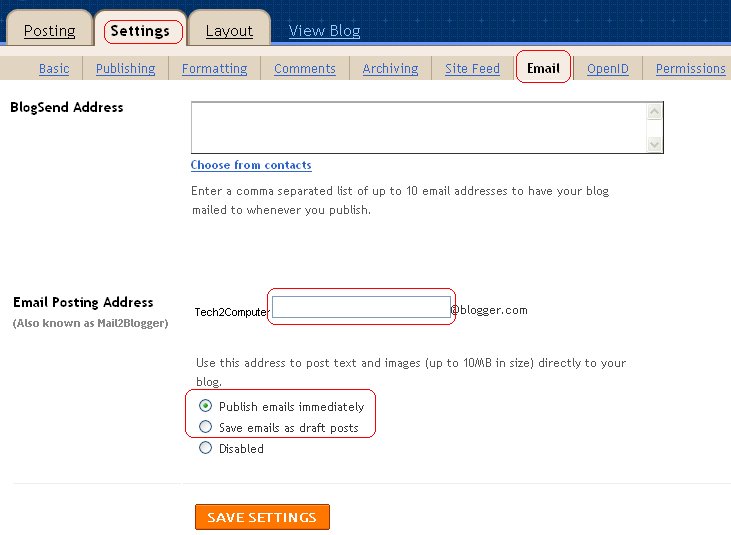Click the Save Settings button

(262, 517)
